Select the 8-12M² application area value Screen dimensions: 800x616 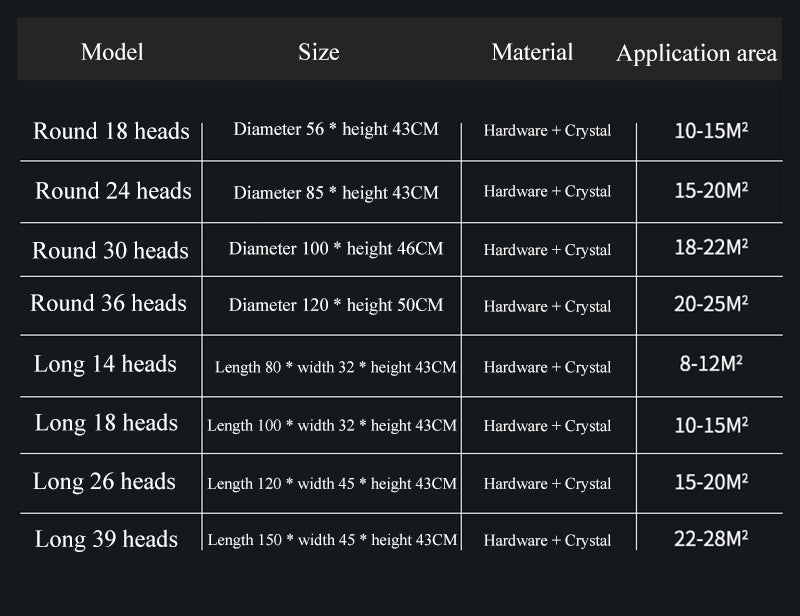(x=711, y=364)
